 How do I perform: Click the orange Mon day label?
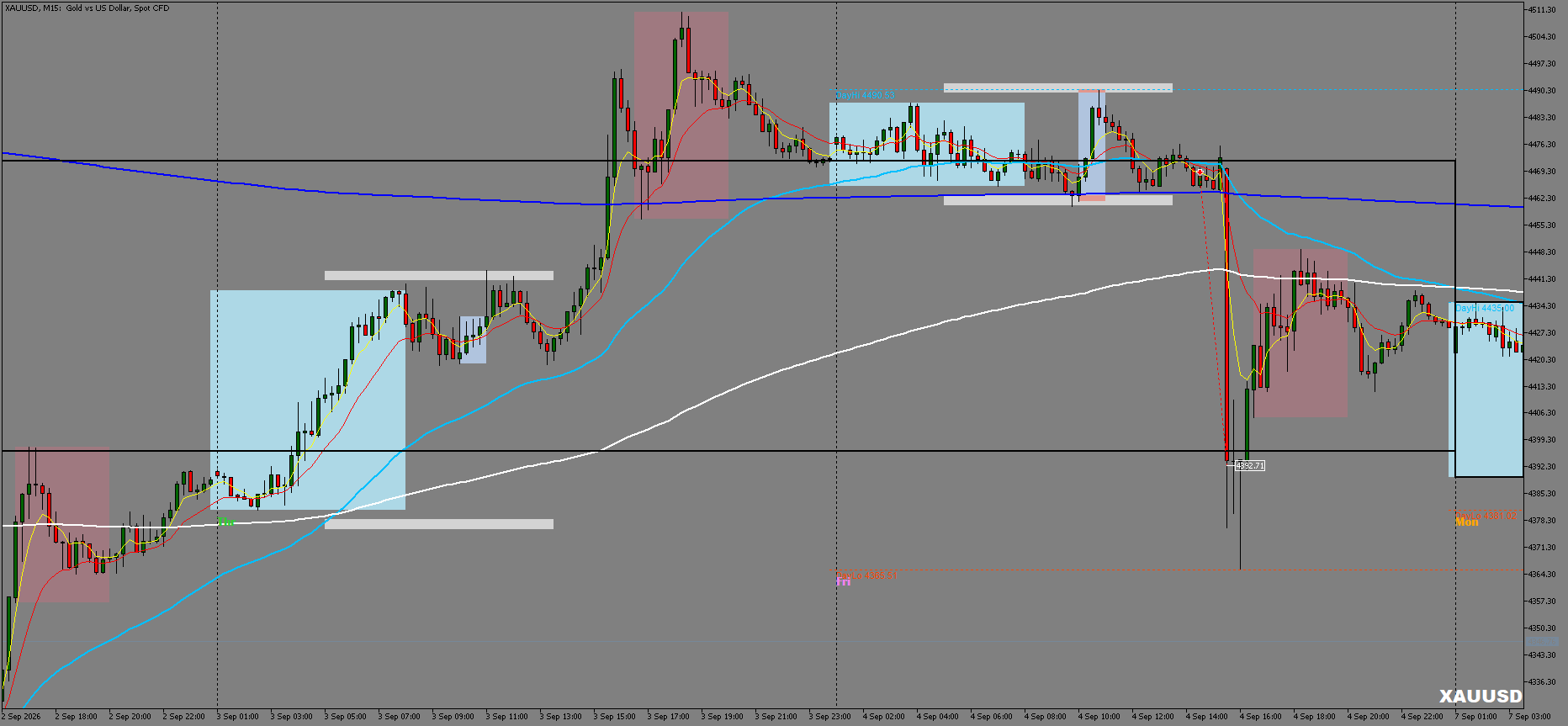point(1467,522)
